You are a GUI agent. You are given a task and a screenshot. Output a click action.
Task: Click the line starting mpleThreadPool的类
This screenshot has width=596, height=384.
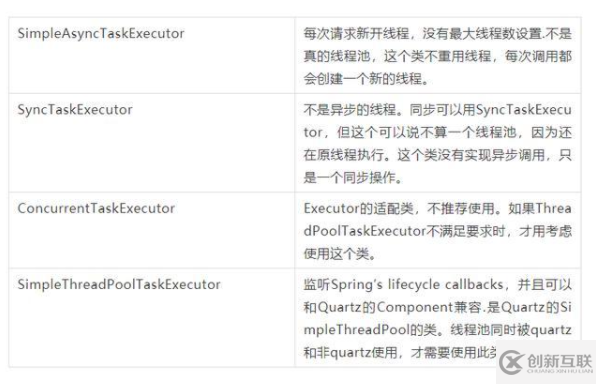point(437,330)
